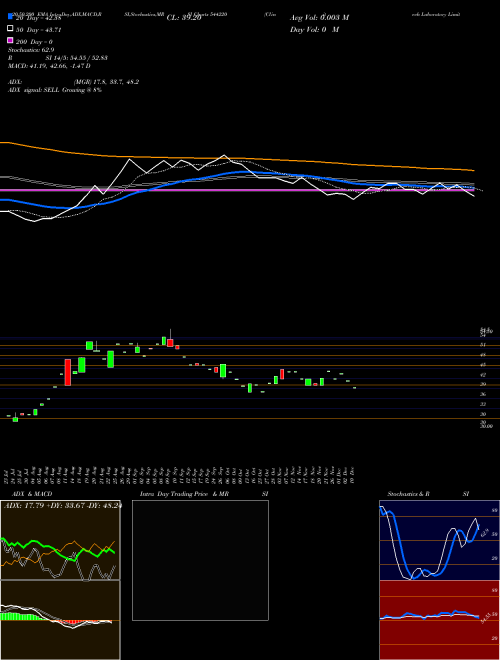Screen dimensions: 500x660
Task: Click the large red candlestick in mid-August
Action: pyautogui.click(x=67, y=372)
